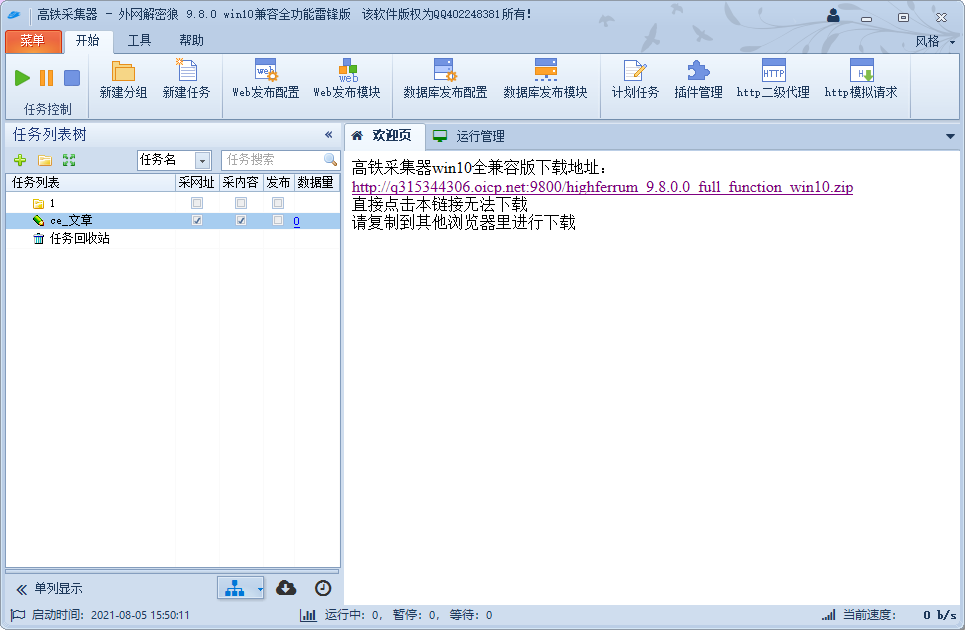Select the 开始 ribbon tab
The height and width of the screenshot is (630, 965).
tap(87, 41)
